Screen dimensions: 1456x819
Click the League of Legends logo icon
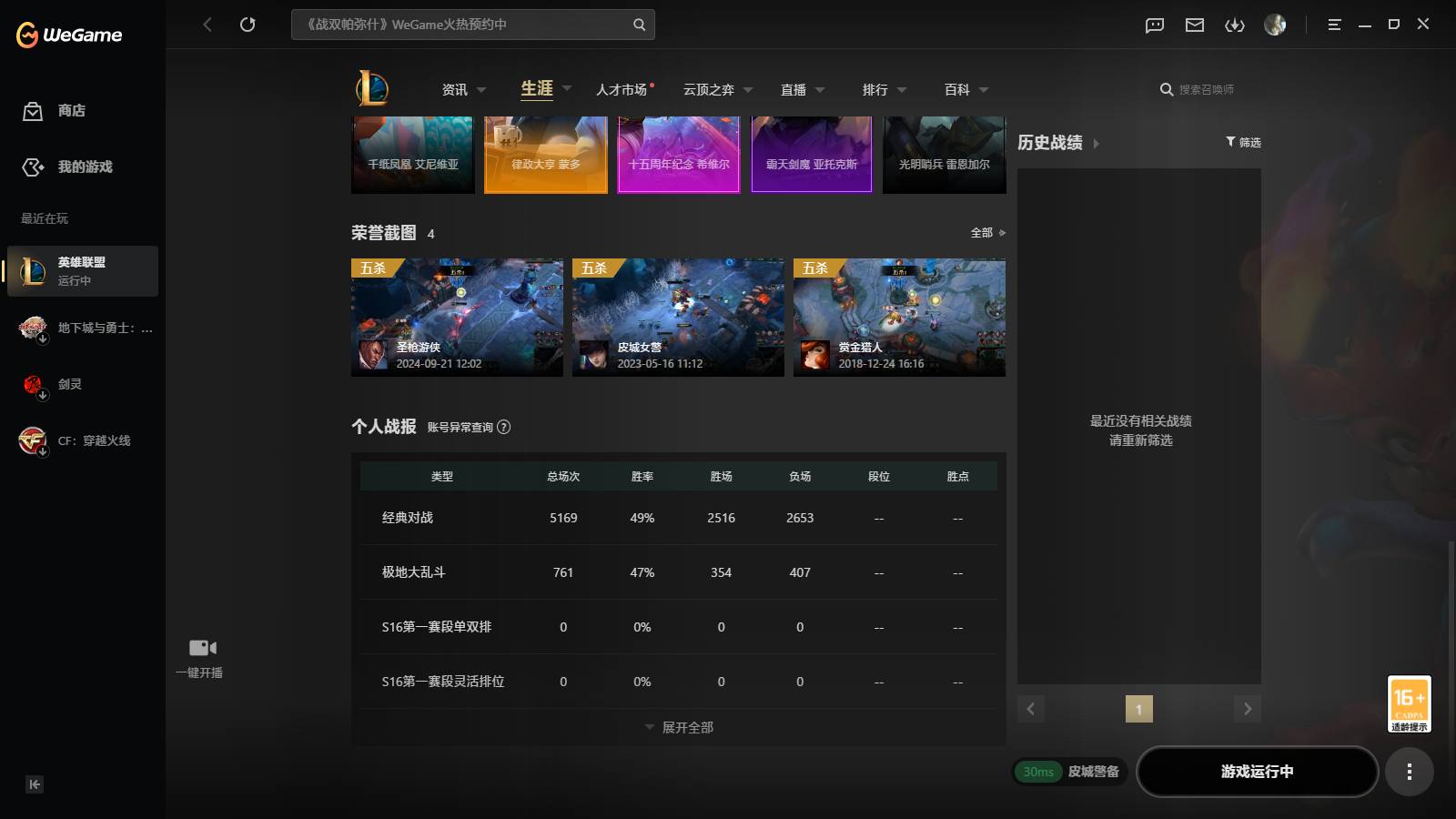(x=372, y=89)
